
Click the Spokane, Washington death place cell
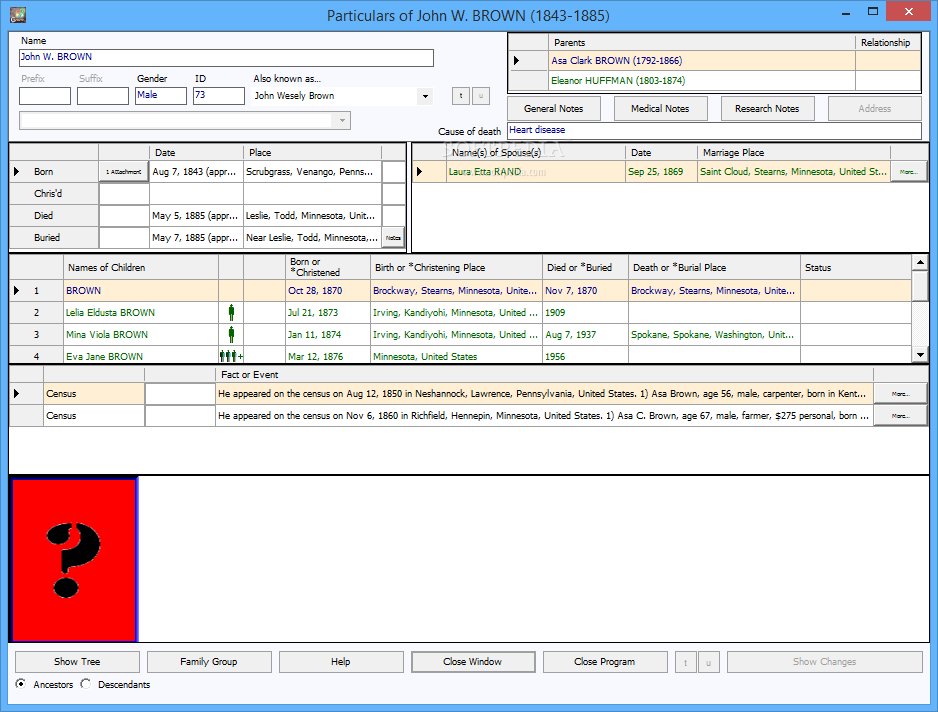[x=714, y=334]
